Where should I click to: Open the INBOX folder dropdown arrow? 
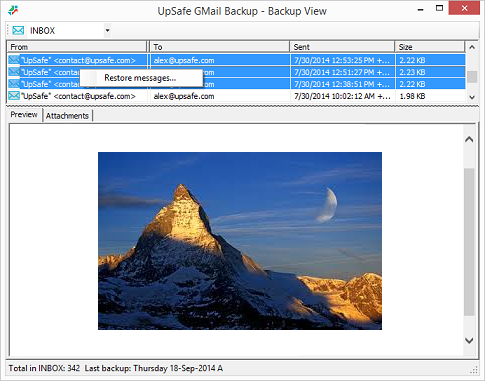pos(107,31)
